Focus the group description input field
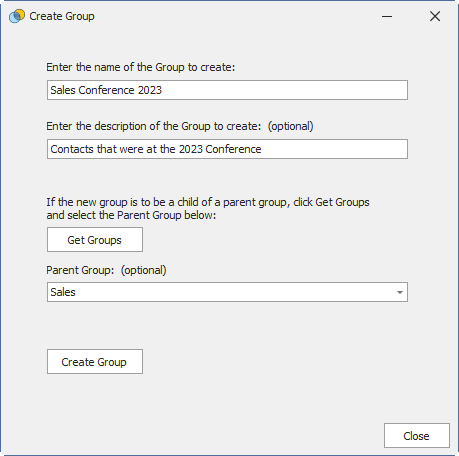 227,149
